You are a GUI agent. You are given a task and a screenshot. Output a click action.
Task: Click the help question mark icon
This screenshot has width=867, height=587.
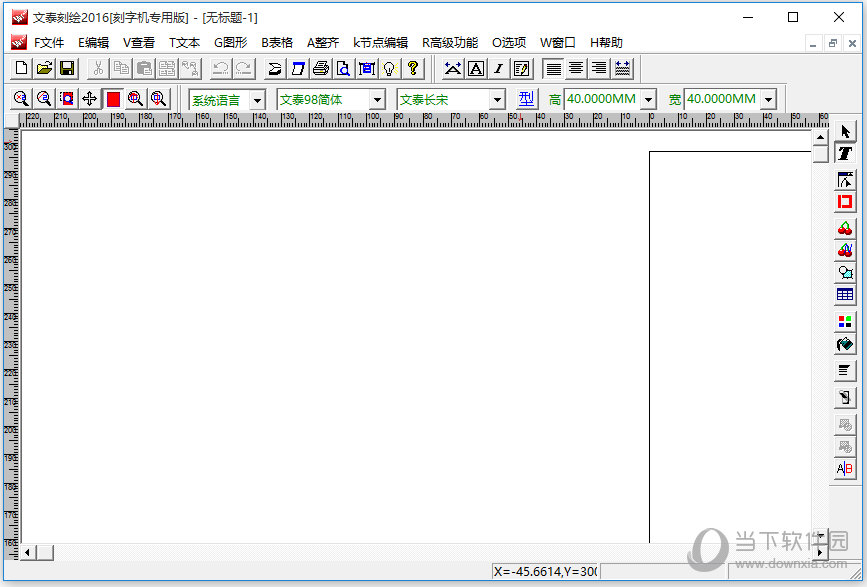click(412, 68)
